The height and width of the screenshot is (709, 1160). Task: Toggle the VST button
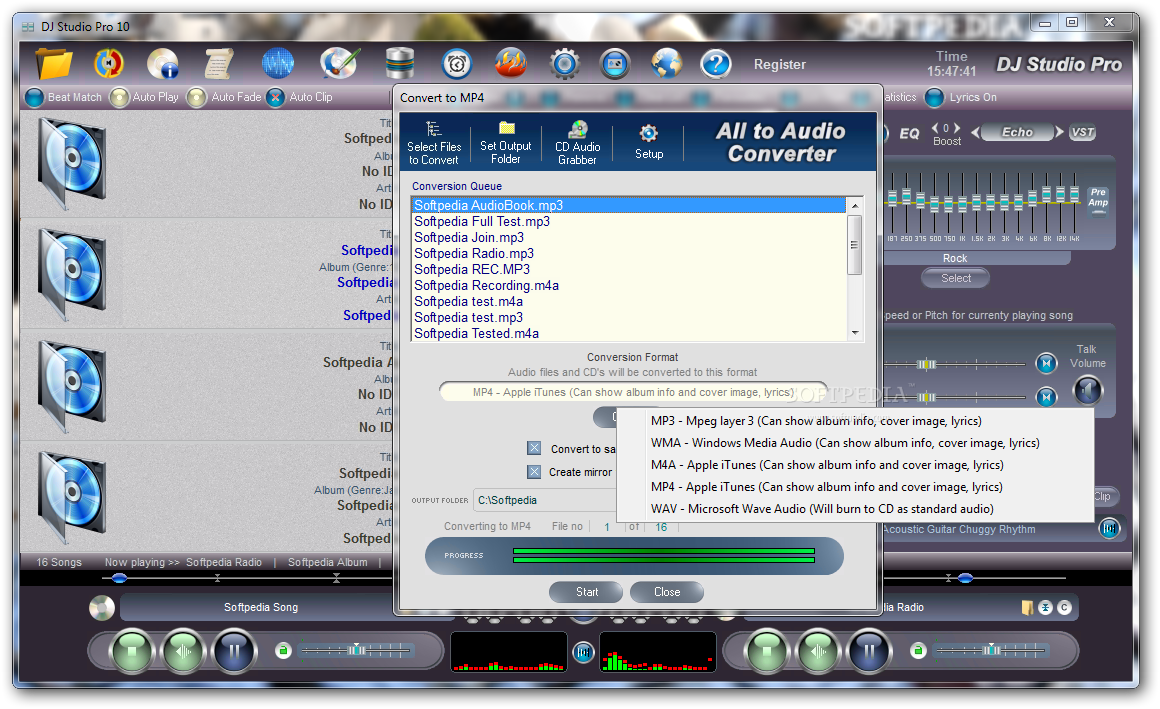point(1082,132)
